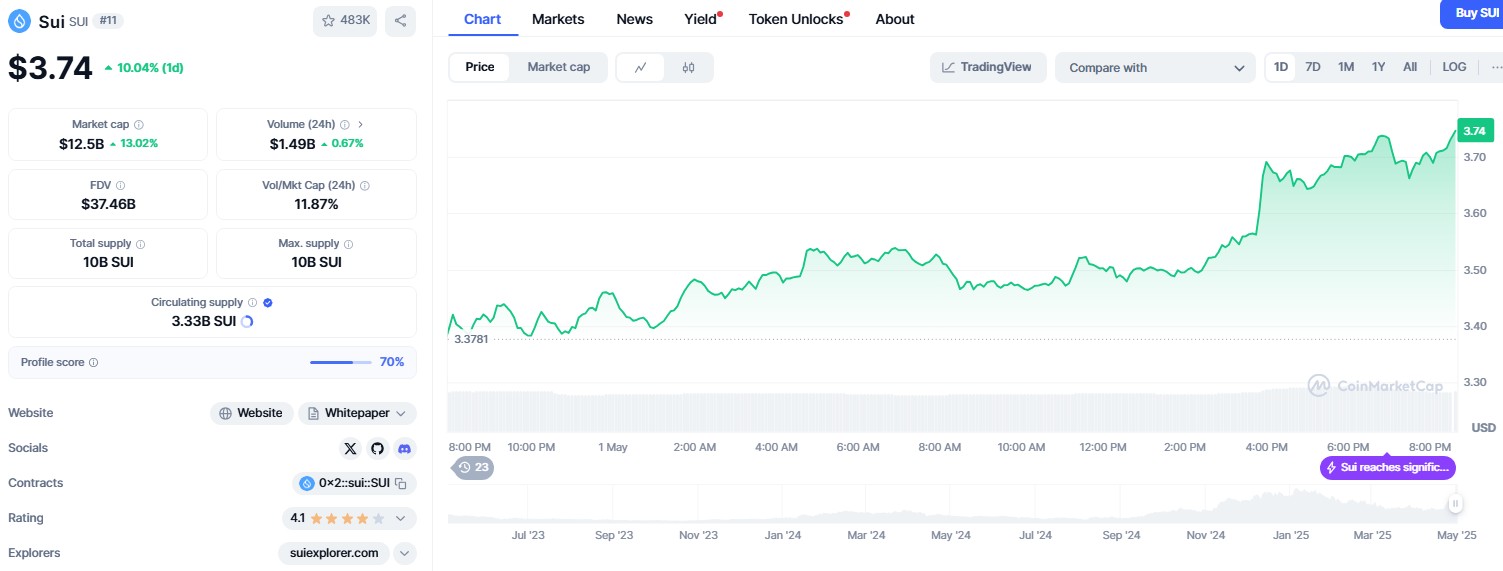Select the Price view toggle

(480, 67)
